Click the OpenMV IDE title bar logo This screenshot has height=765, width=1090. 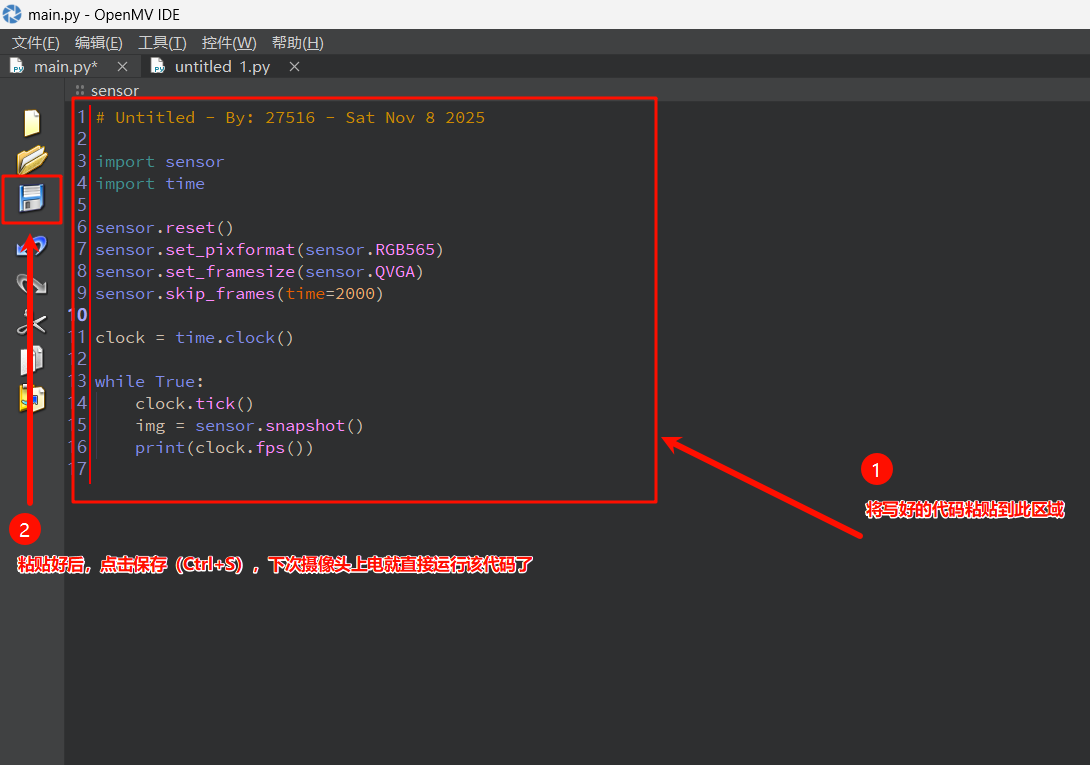[x=12, y=14]
